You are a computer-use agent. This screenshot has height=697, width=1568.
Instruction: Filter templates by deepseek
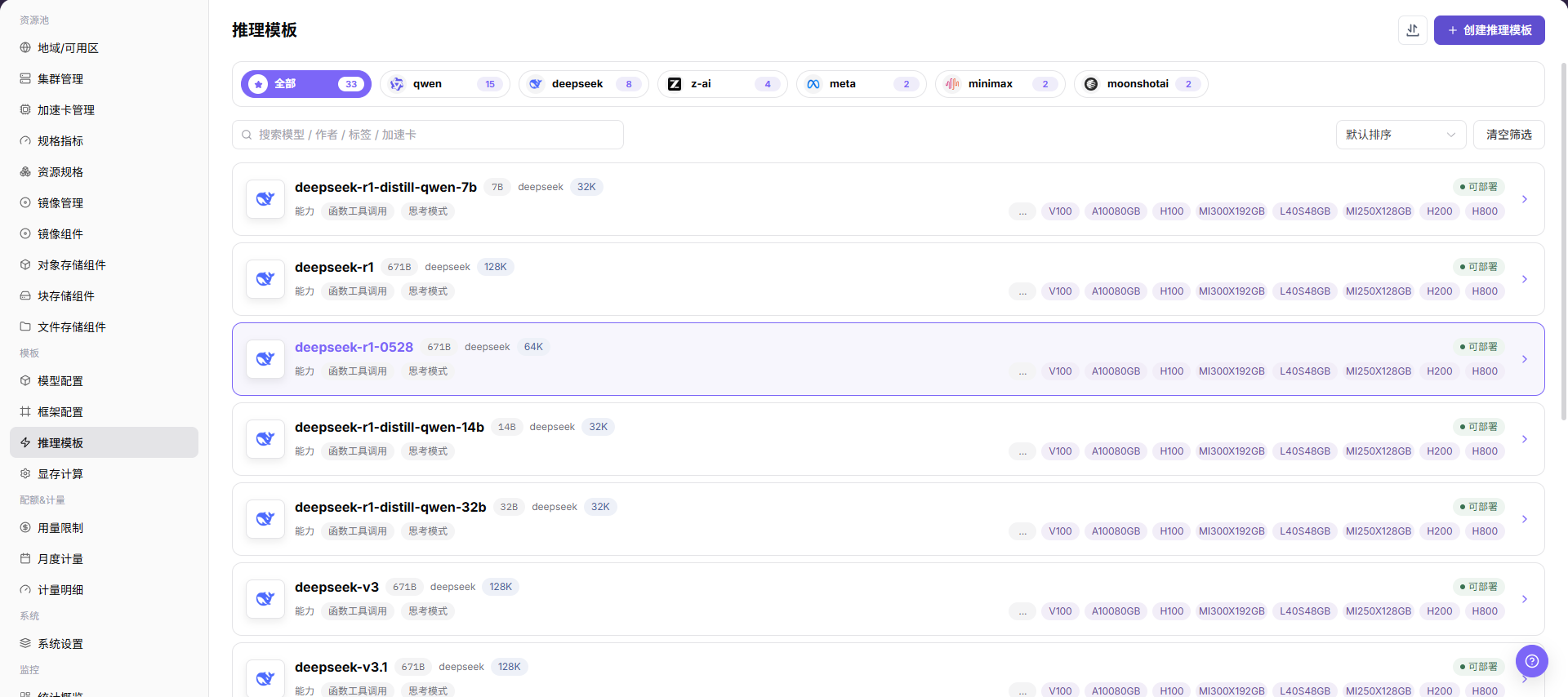(x=584, y=84)
